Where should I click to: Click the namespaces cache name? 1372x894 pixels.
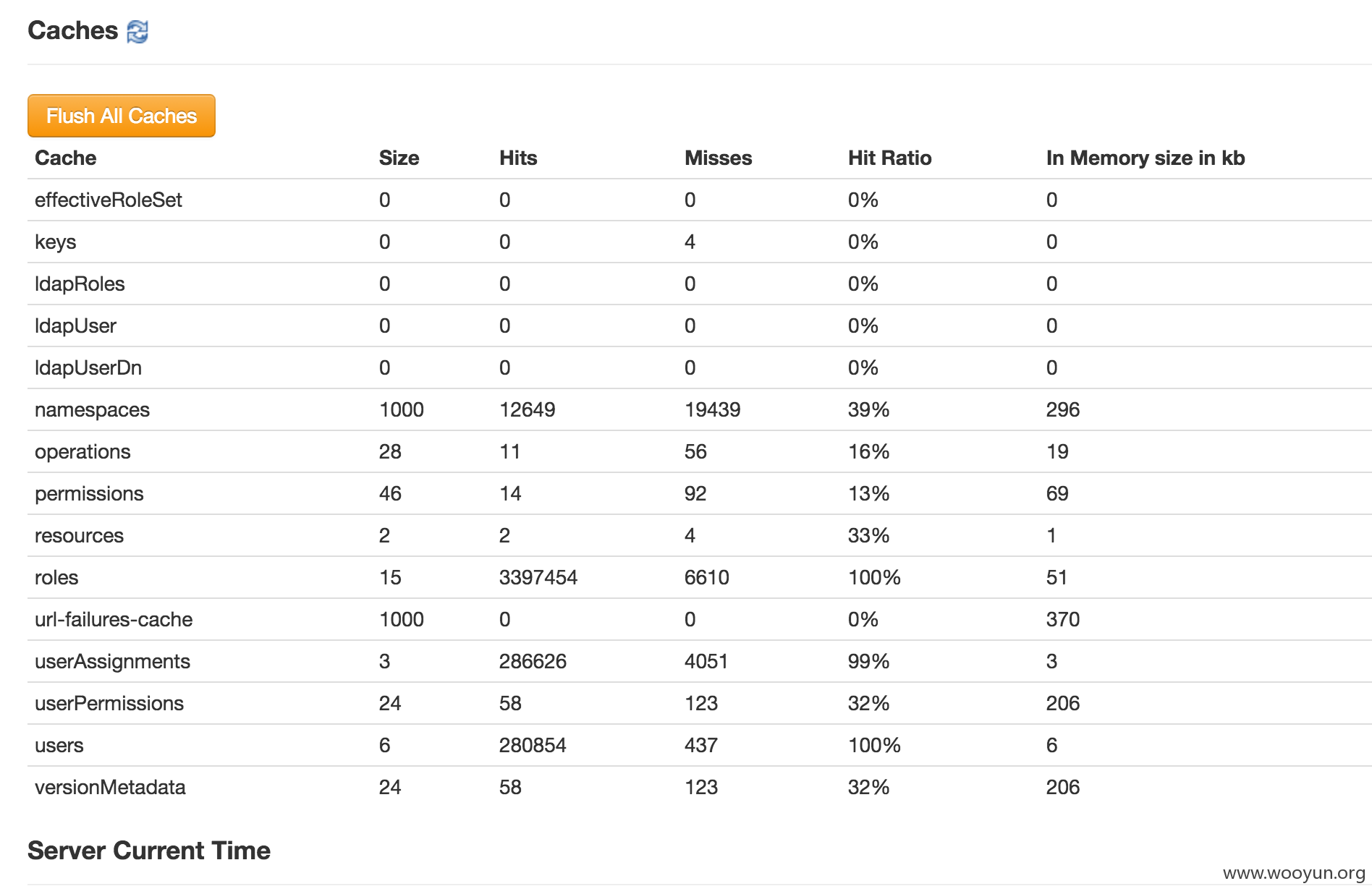(92, 410)
